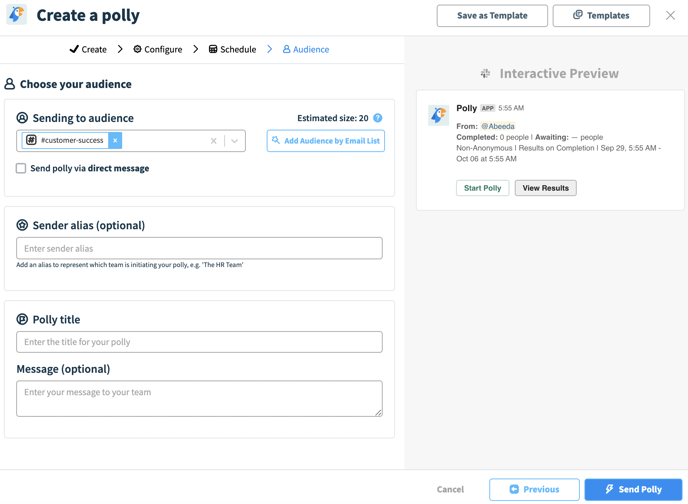Click the Polly title P icon
Viewport: 688px width, 504px height.
point(22,319)
